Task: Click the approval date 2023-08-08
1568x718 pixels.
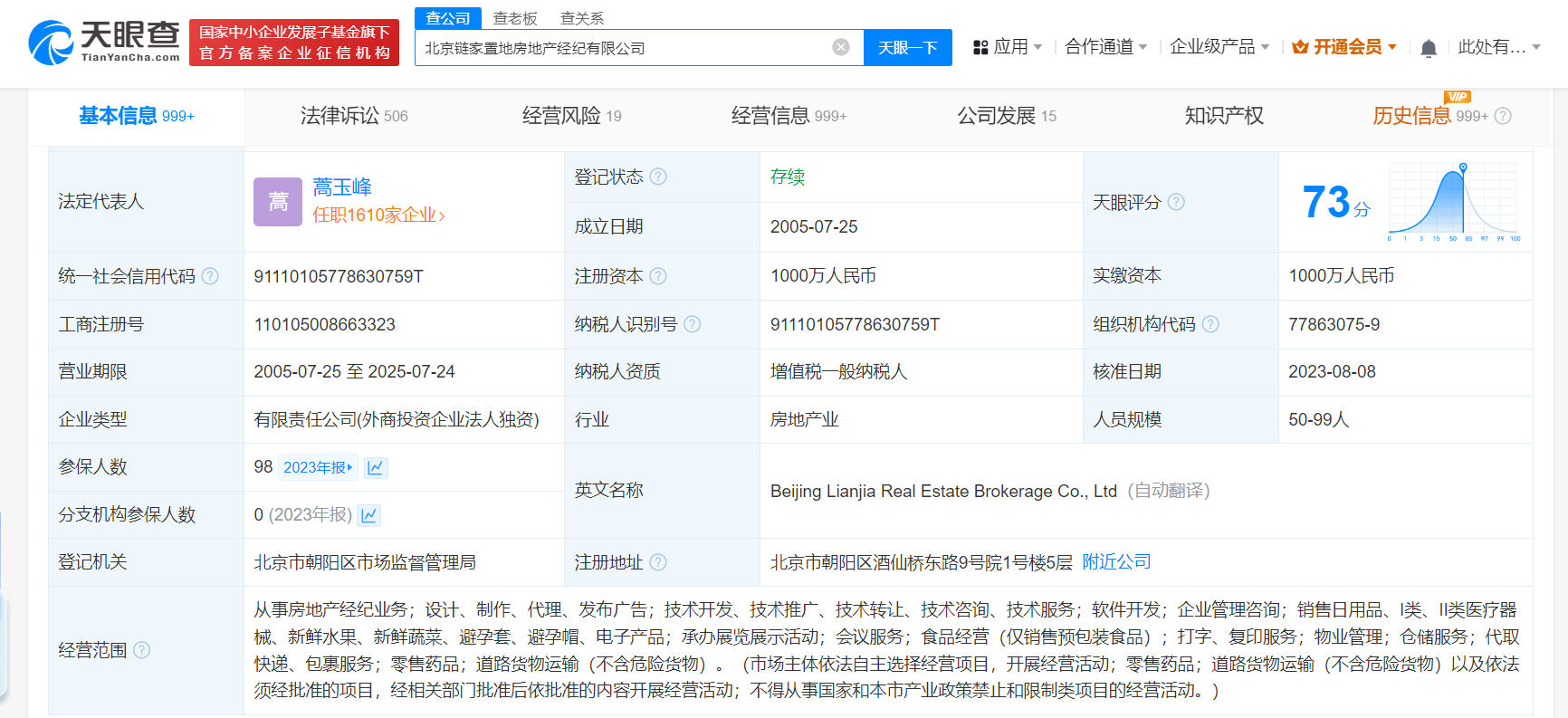Action: pyautogui.click(x=1332, y=371)
